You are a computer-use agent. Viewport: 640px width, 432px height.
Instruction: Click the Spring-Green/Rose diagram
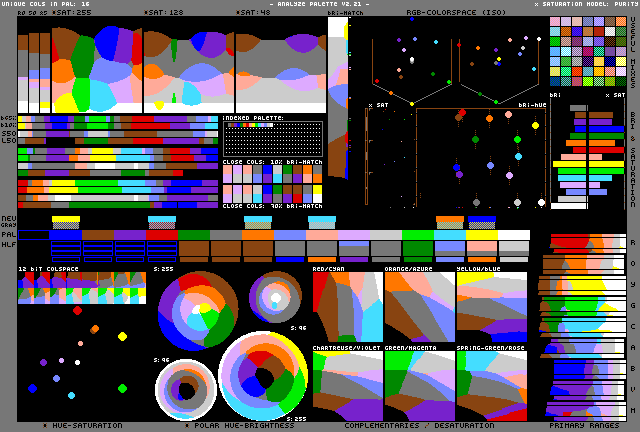coord(491,382)
